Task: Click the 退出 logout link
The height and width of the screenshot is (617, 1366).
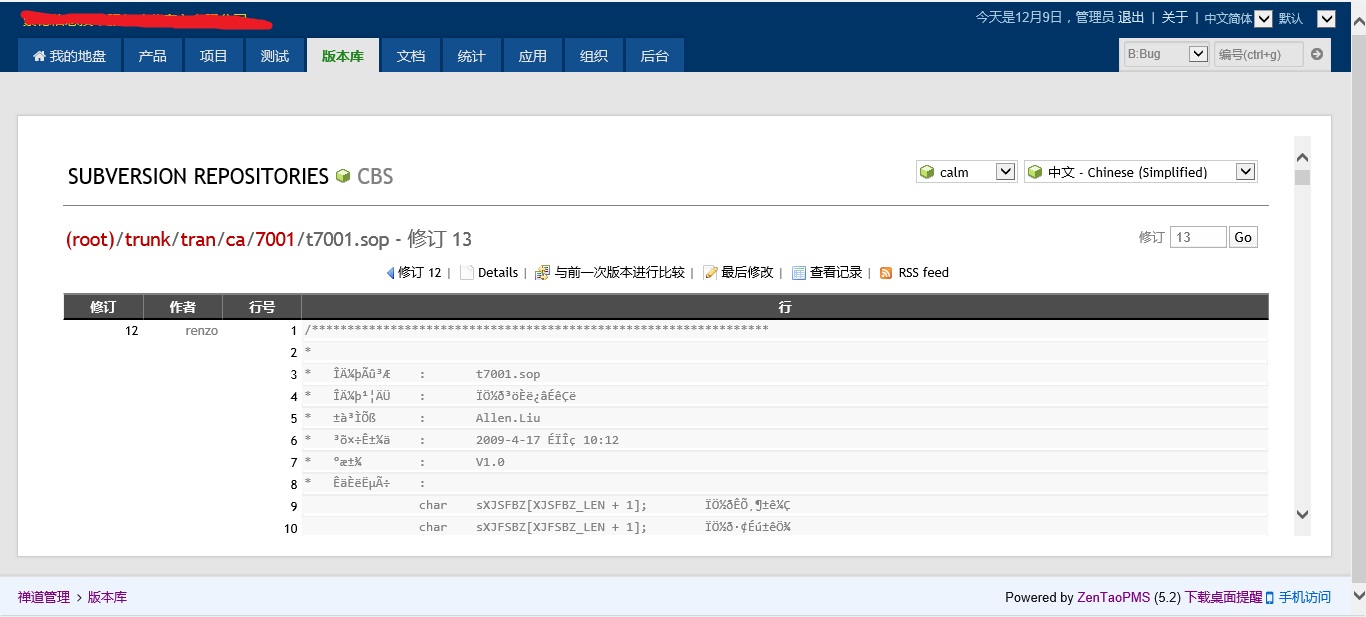Action: point(1131,17)
